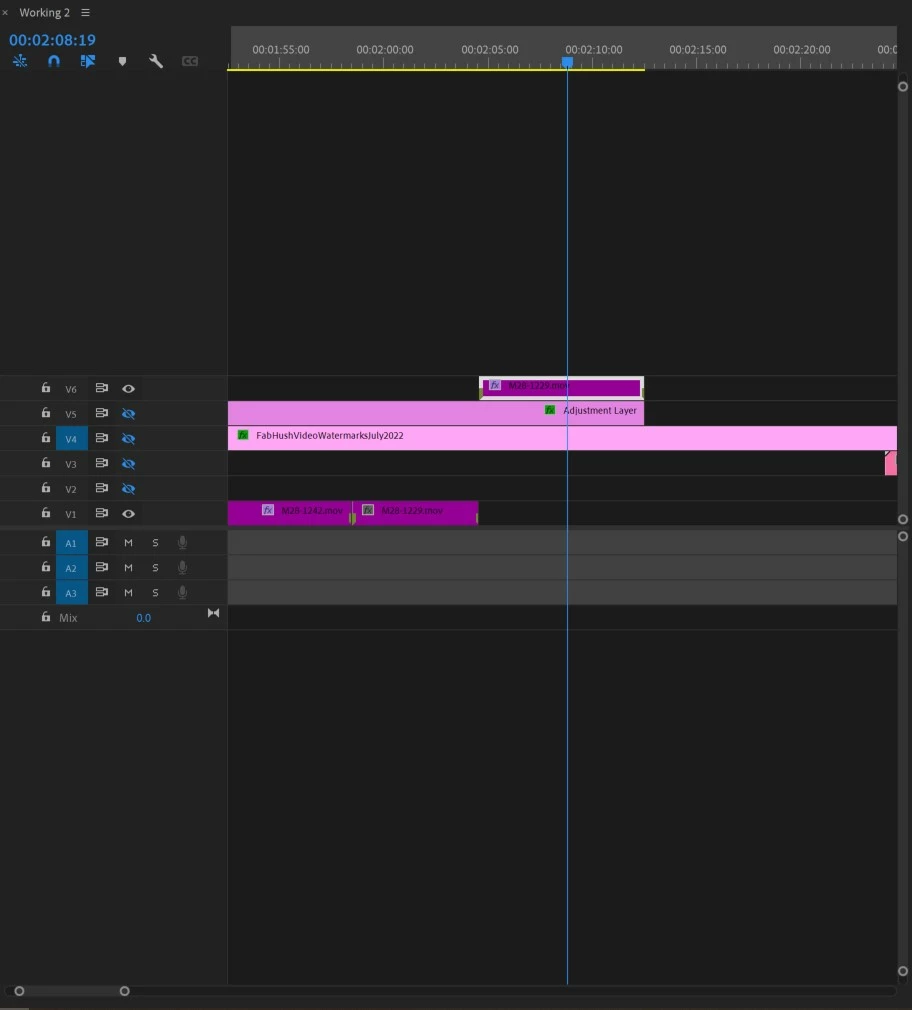This screenshot has height=1010, width=912.
Task: Select the FabHushVideoWatermarksJuly2022 clip
Action: (x=562, y=438)
